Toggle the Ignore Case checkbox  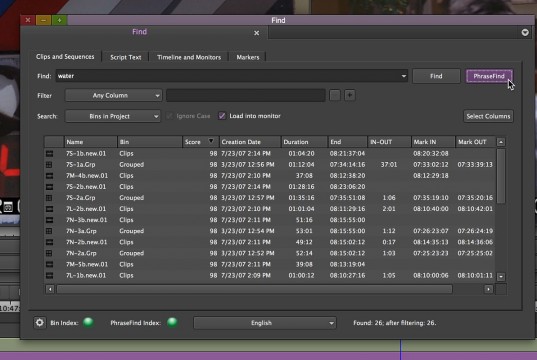point(169,116)
